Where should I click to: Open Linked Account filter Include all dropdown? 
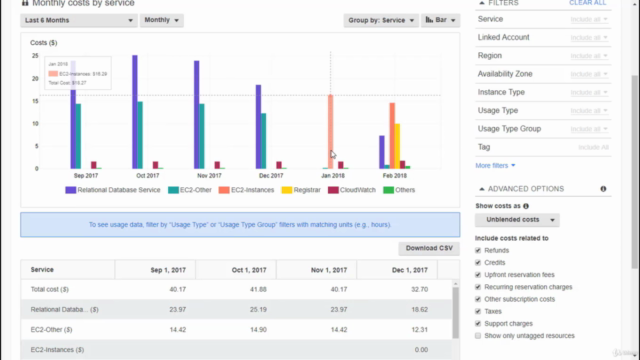pyautogui.click(x=589, y=38)
